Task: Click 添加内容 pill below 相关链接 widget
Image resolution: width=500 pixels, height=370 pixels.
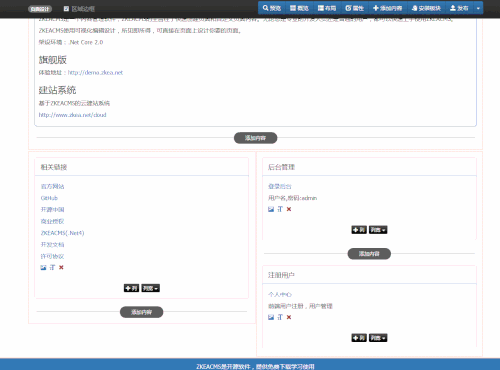Action: pos(142,312)
